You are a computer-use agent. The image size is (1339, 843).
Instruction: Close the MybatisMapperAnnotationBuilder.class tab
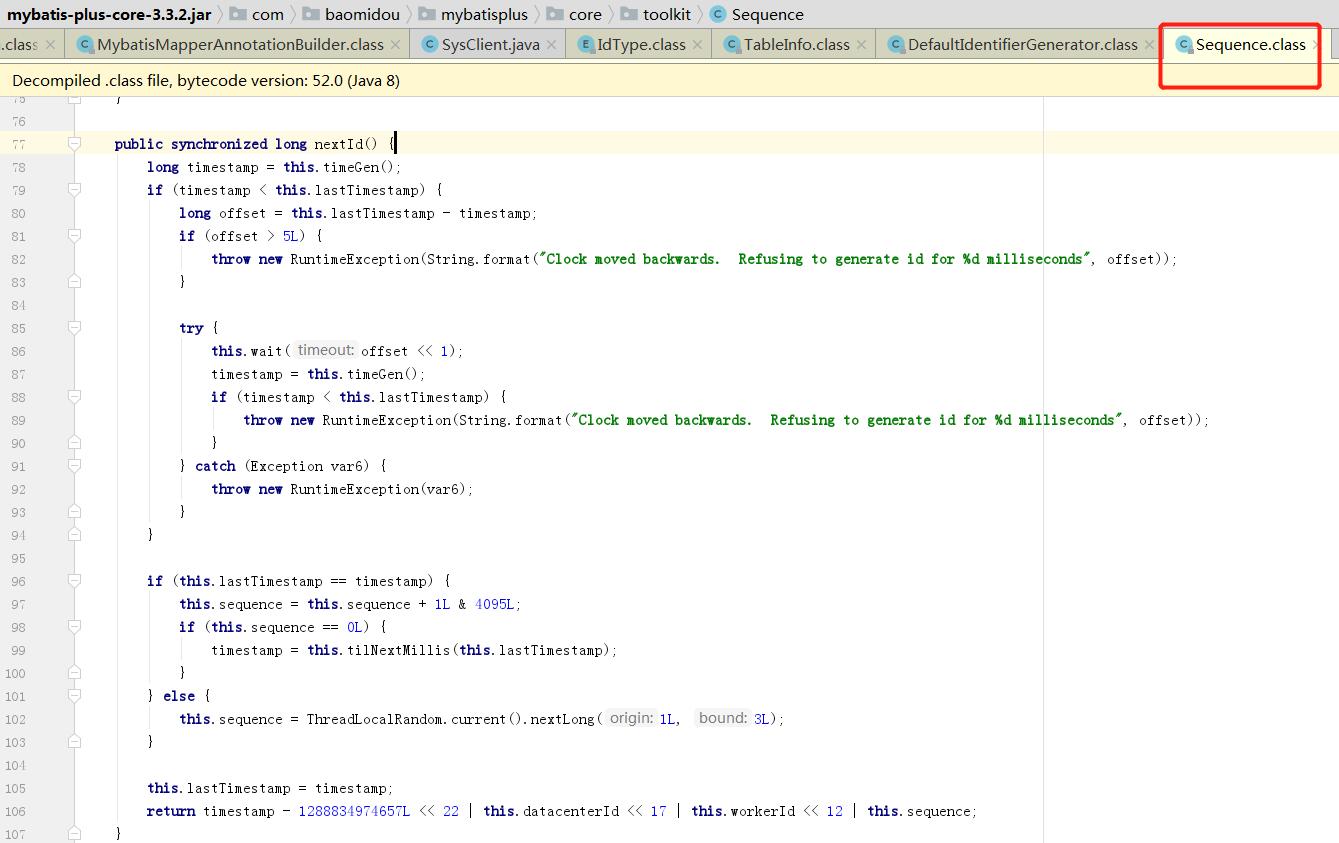[x=395, y=45]
